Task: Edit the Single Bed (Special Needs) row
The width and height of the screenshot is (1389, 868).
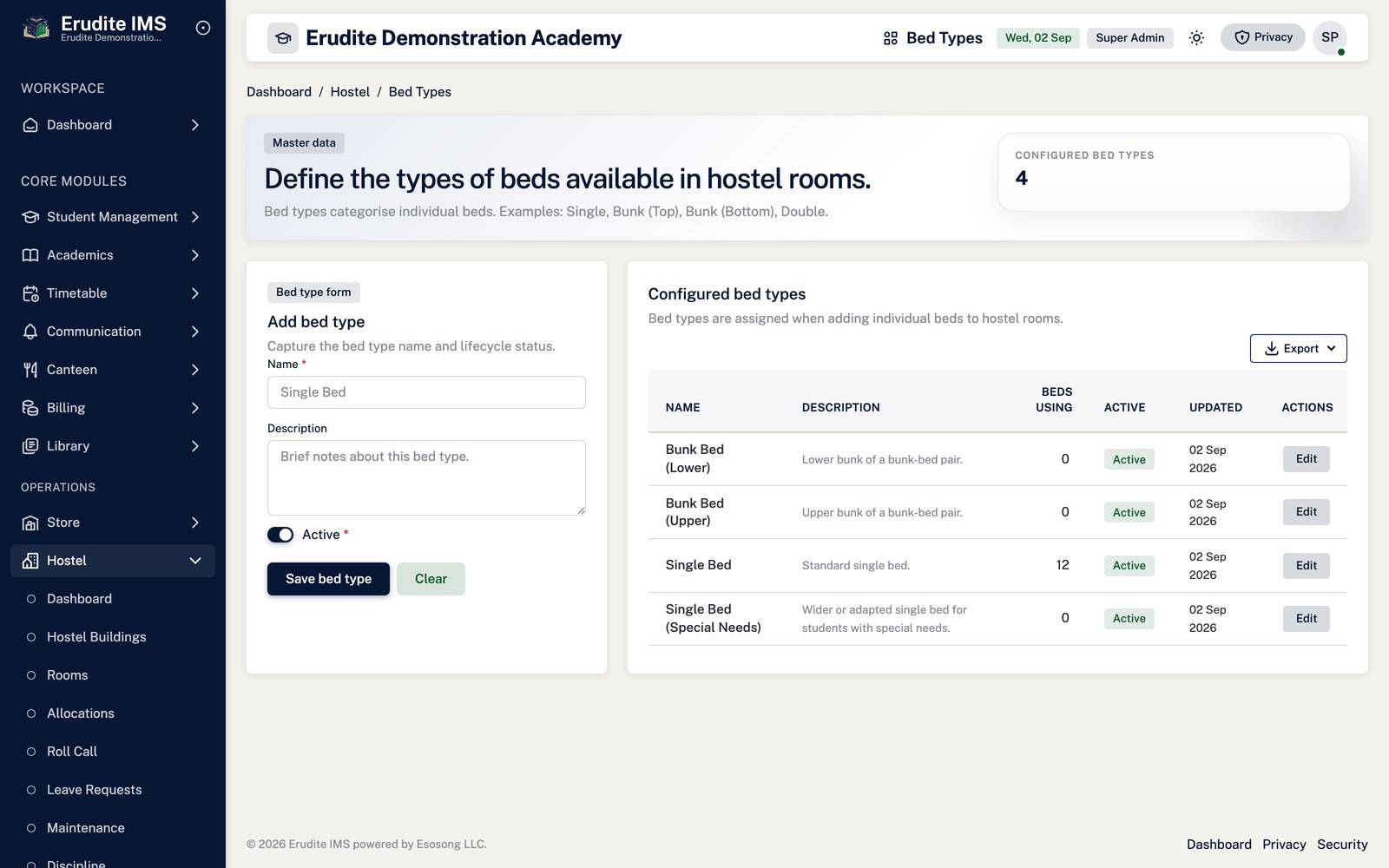Action: click(x=1307, y=619)
